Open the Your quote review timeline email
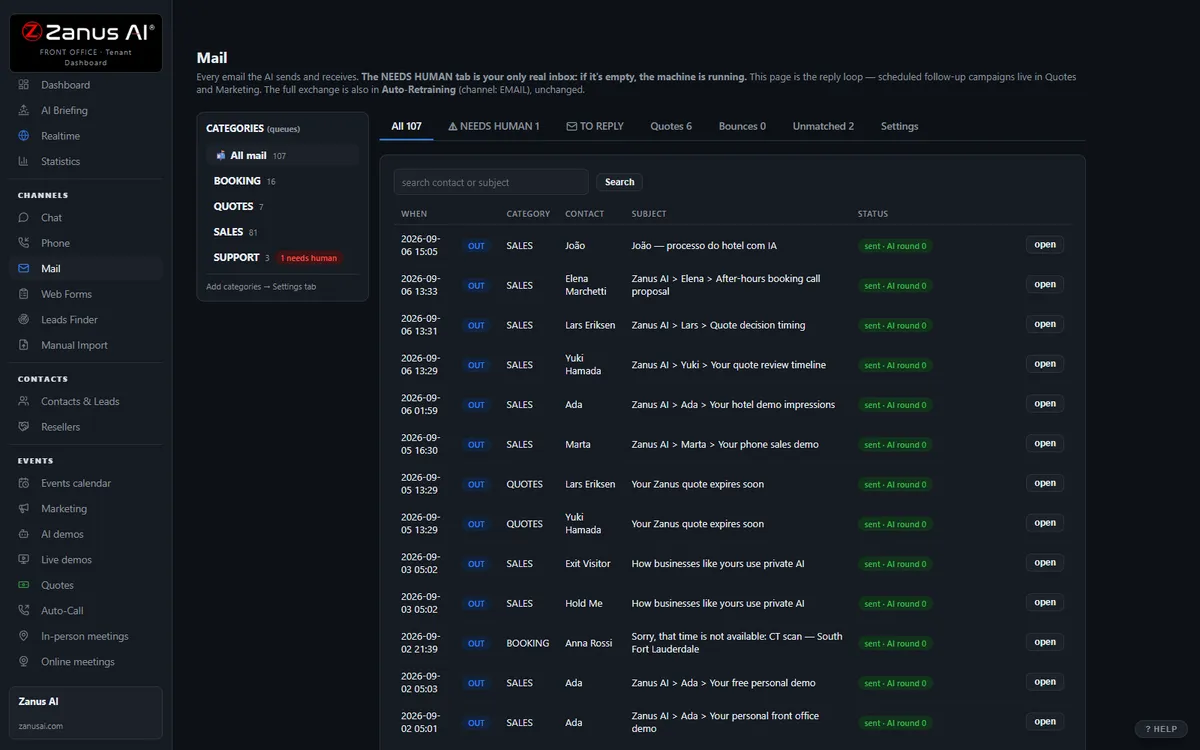The height and width of the screenshot is (750, 1200). (1045, 364)
